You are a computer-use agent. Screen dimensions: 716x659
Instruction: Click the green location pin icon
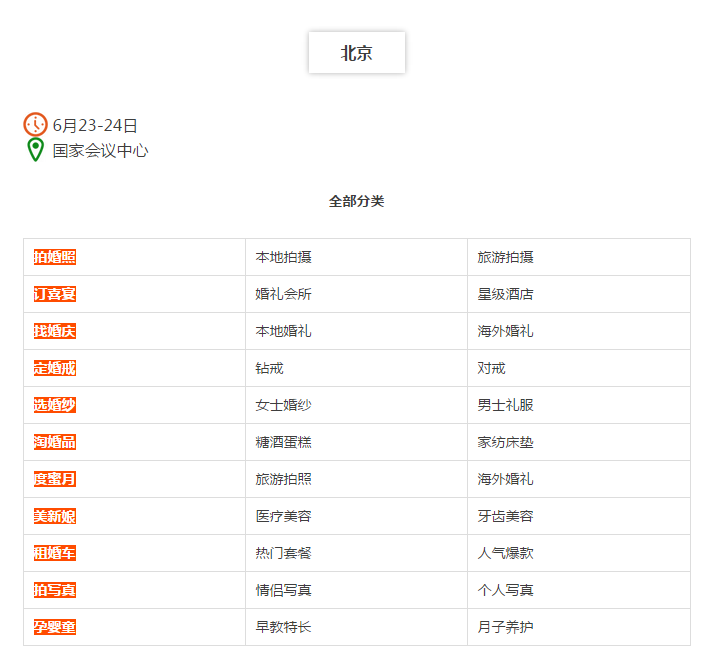click(35, 150)
